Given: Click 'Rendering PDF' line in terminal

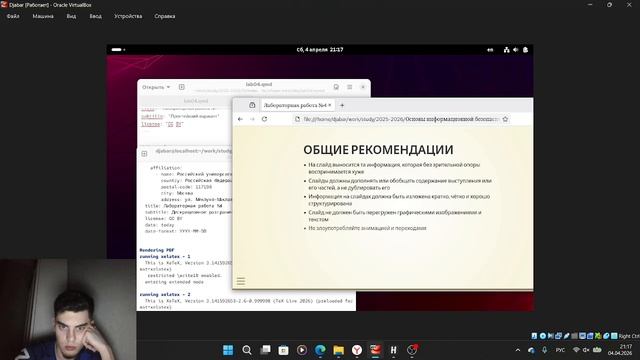Looking at the screenshot, I should (157, 250).
